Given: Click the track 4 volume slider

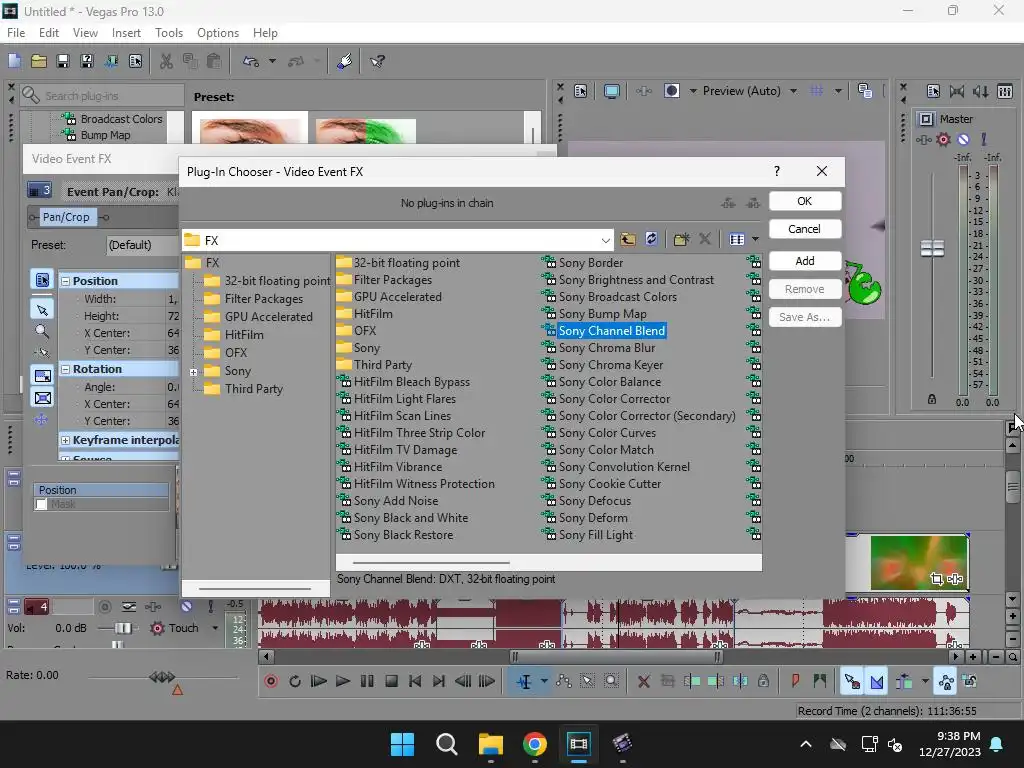Looking at the screenshot, I should click(x=122, y=628).
